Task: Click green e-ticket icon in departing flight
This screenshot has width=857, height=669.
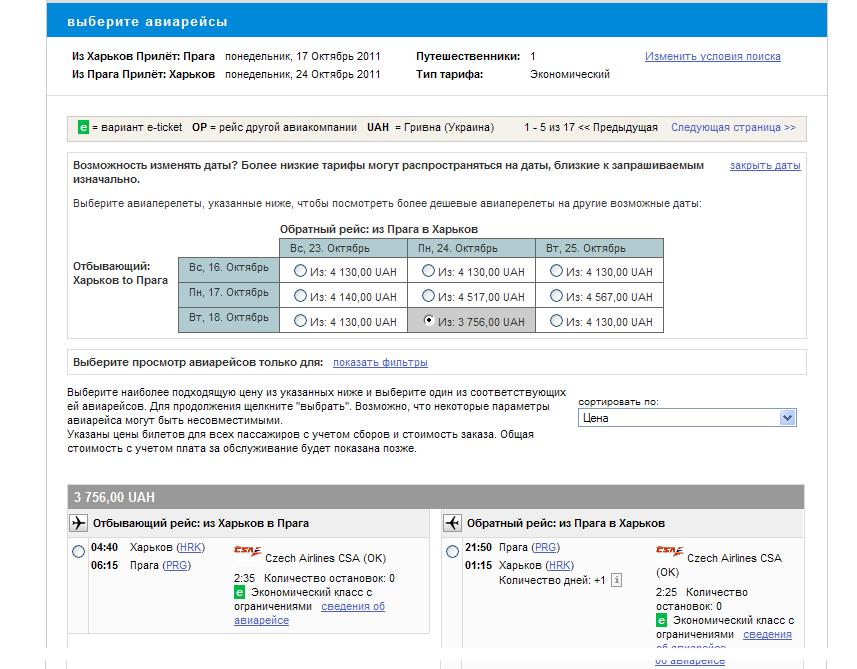Action: tap(239, 593)
